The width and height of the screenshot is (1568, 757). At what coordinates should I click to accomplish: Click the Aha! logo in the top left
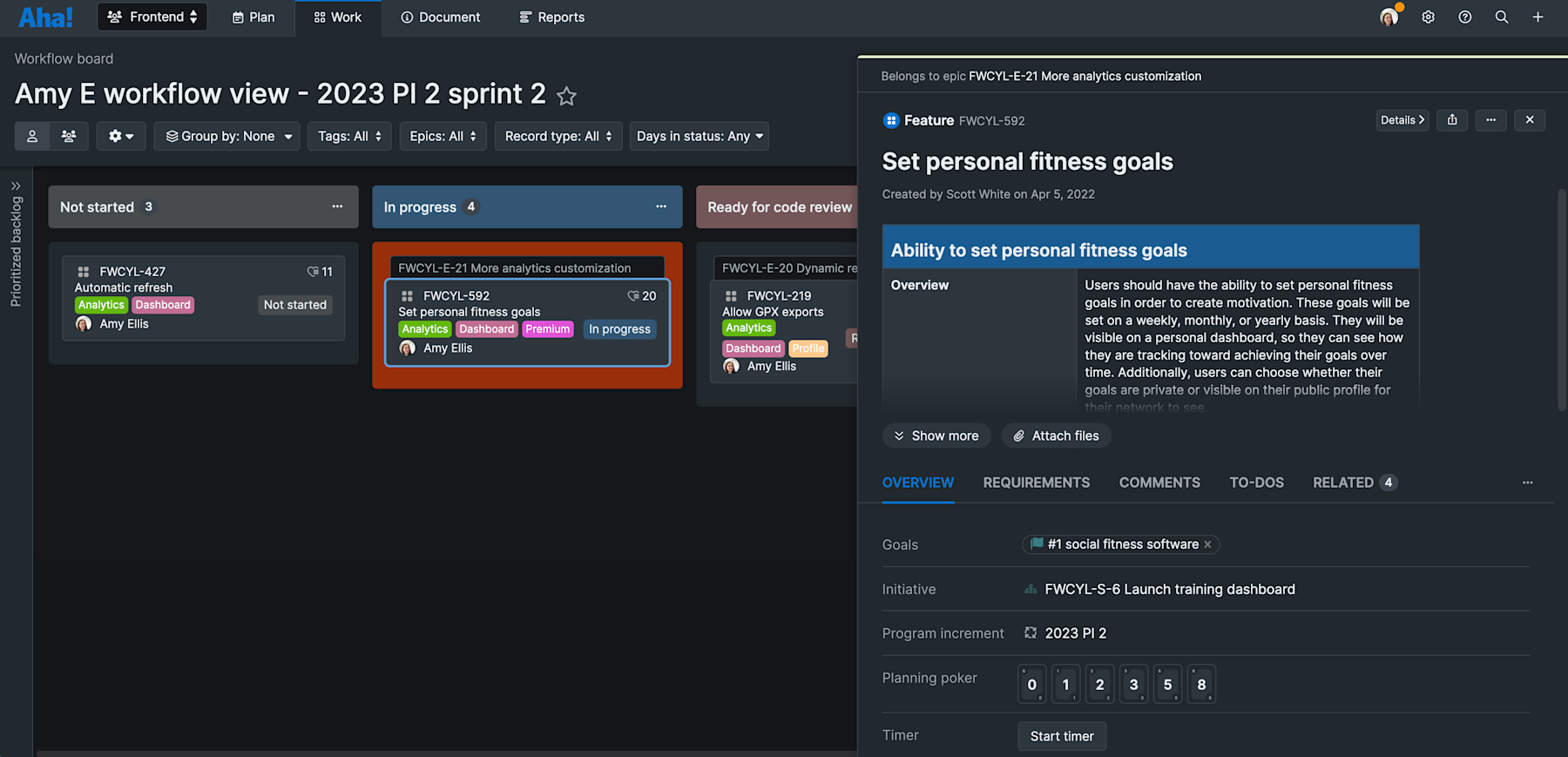(44, 17)
